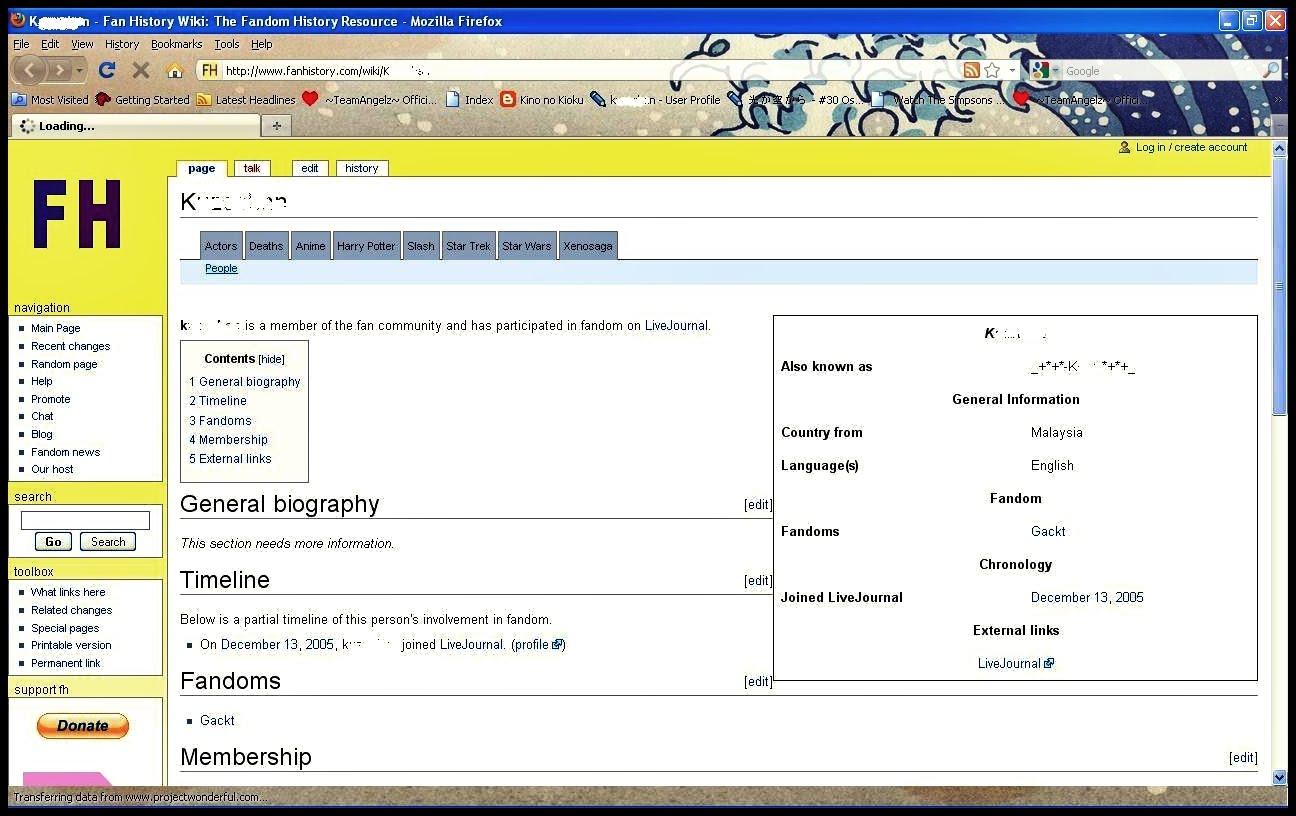Open the File menu
The image size is (1296, 816).
(x=21, y=44)
